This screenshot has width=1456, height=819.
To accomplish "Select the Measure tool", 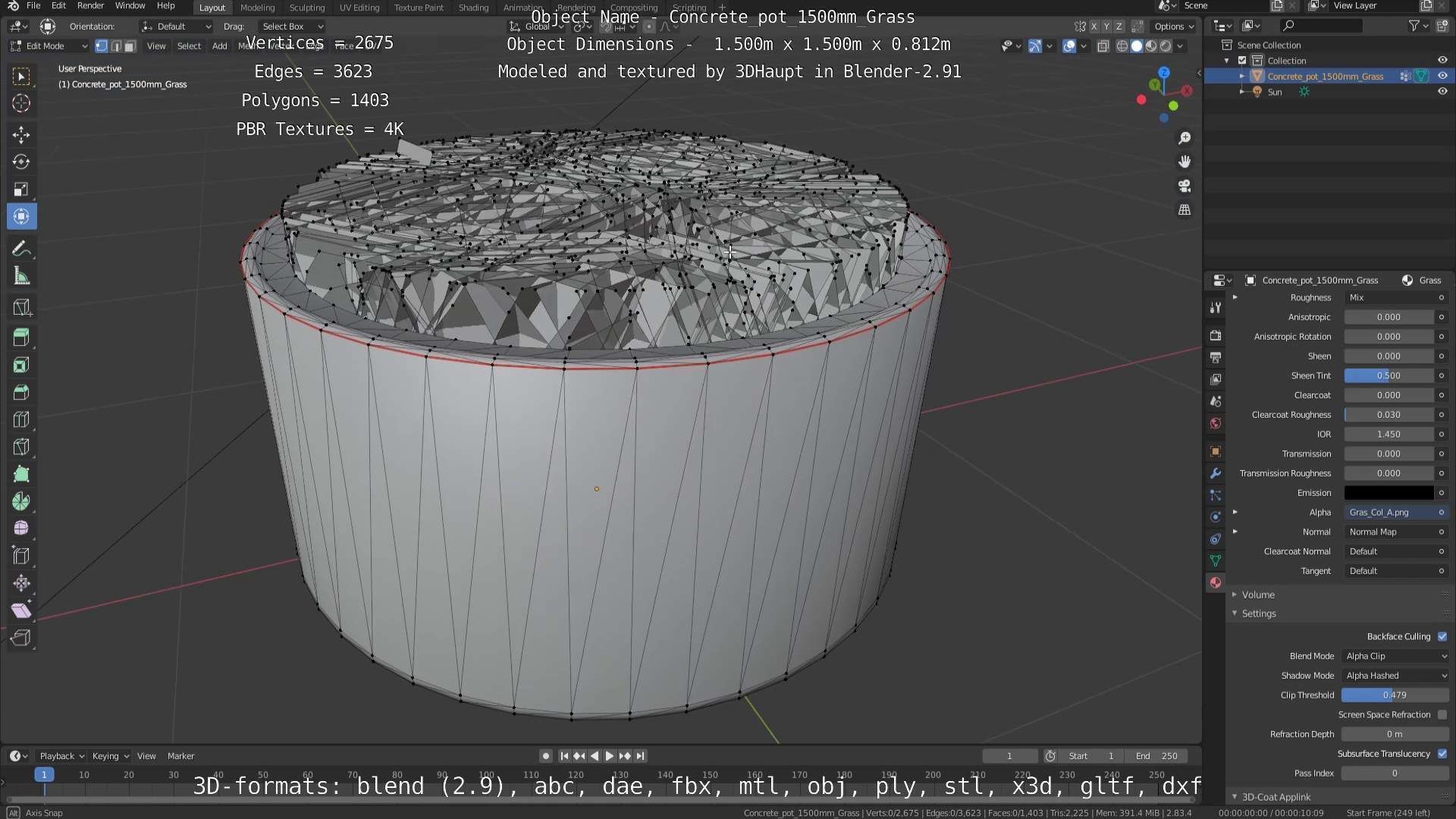I will [21, 276].
